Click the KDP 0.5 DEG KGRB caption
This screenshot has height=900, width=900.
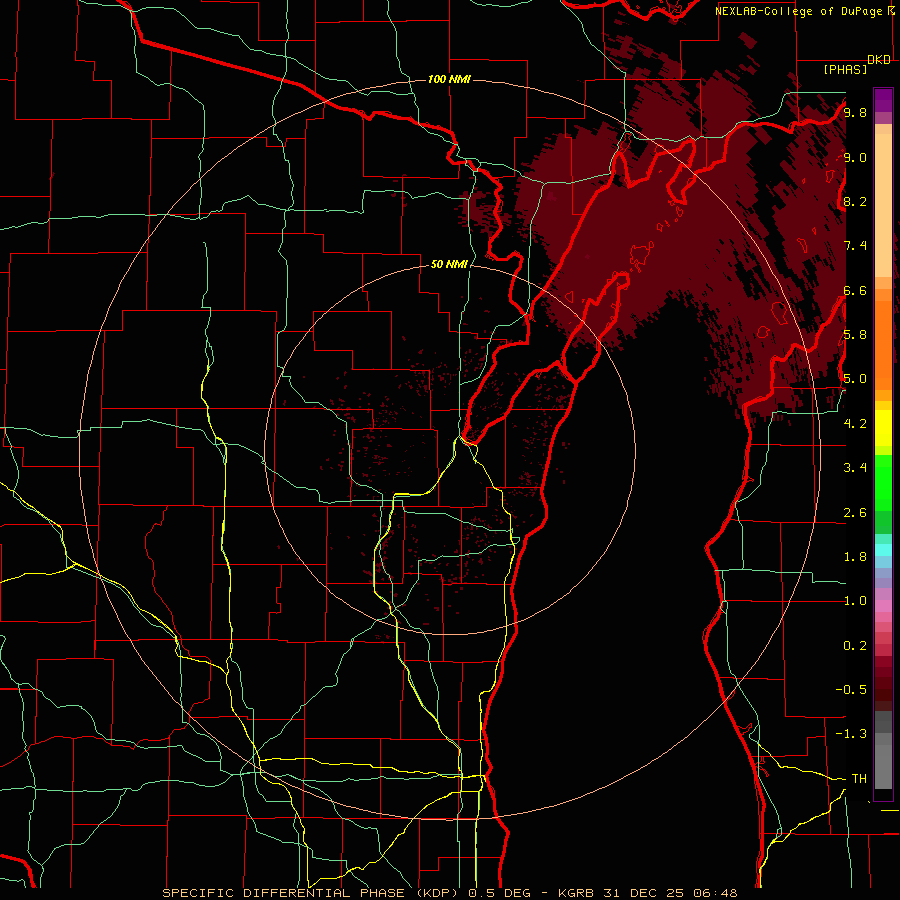pyautogui.click(x=449, y=893)
